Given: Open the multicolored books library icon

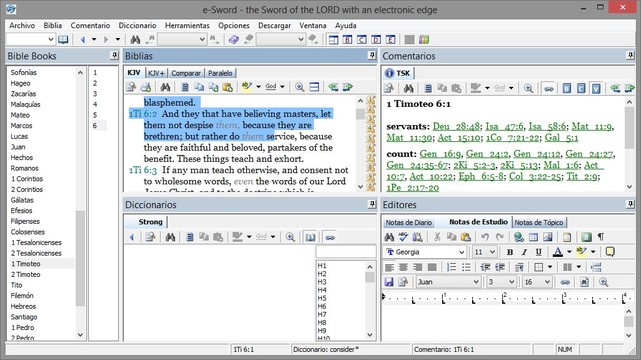Looking at the screenshot, I should pyautogui.click(x=424, y=40).
